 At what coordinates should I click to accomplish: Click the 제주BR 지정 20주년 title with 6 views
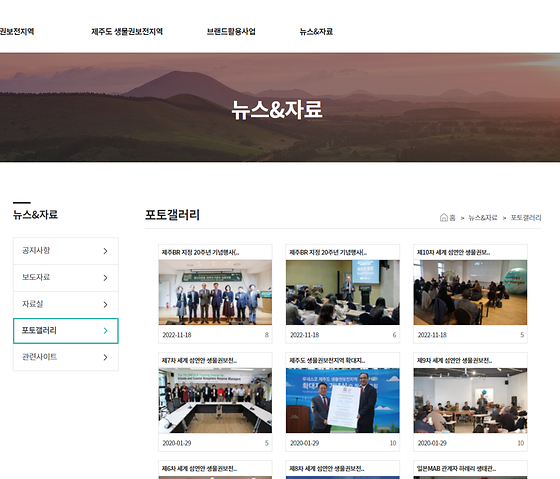pyautogui.click(x=328, y=253)
